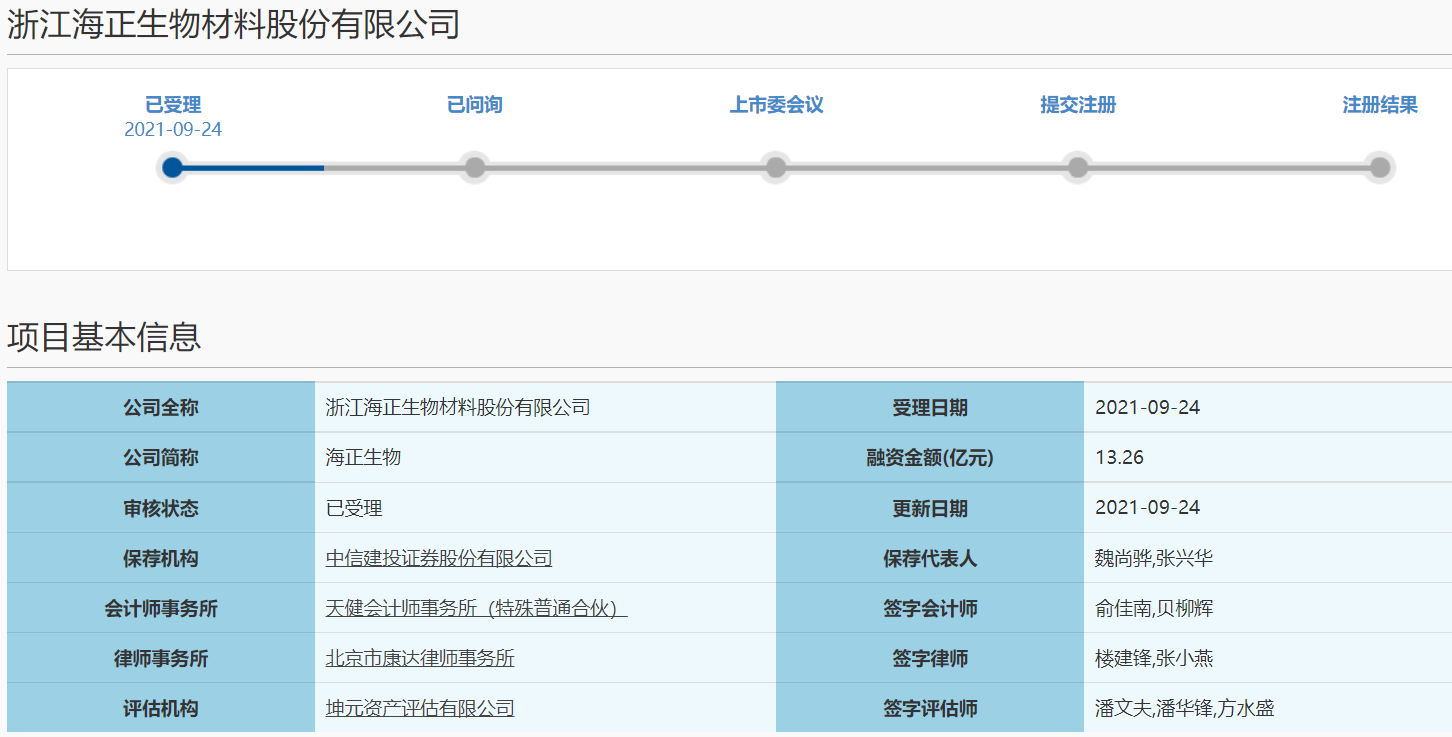Click the signing appraisers 潘文夫,潘华锋,方水盛
The width and height of the screenshot is (1452, 737).
tap(1185, 708)
